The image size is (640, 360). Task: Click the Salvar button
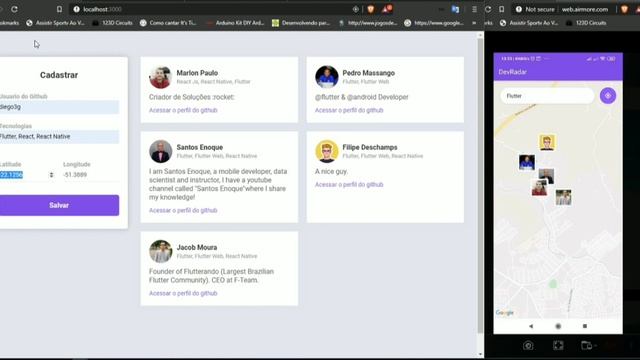(59, 205)
